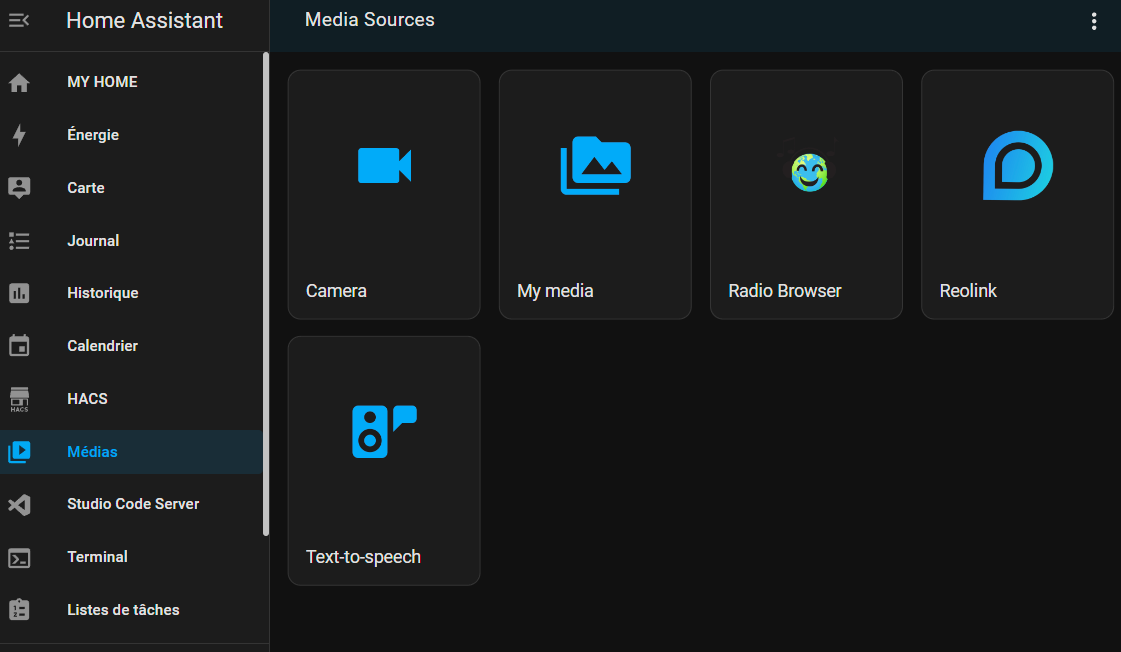Select the Médias menu item
The image size is (1121, 652).
coord(132,452)
